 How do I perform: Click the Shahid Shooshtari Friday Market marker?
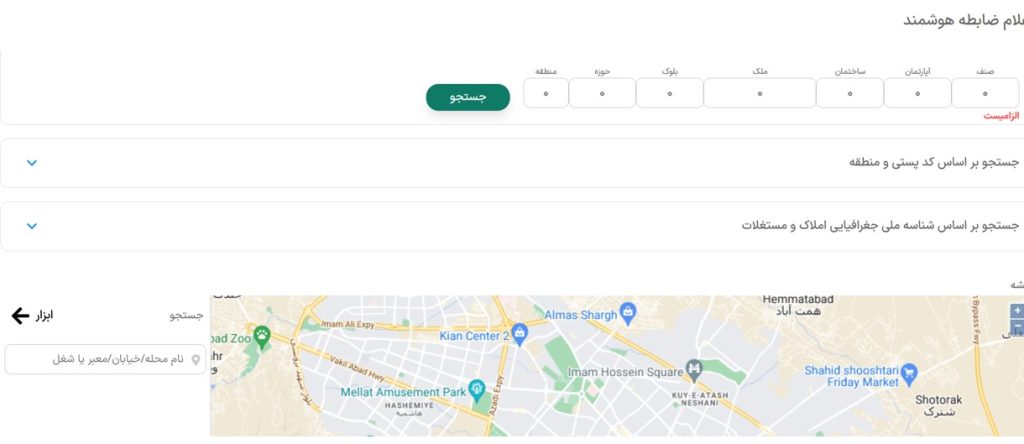(909, 373)
